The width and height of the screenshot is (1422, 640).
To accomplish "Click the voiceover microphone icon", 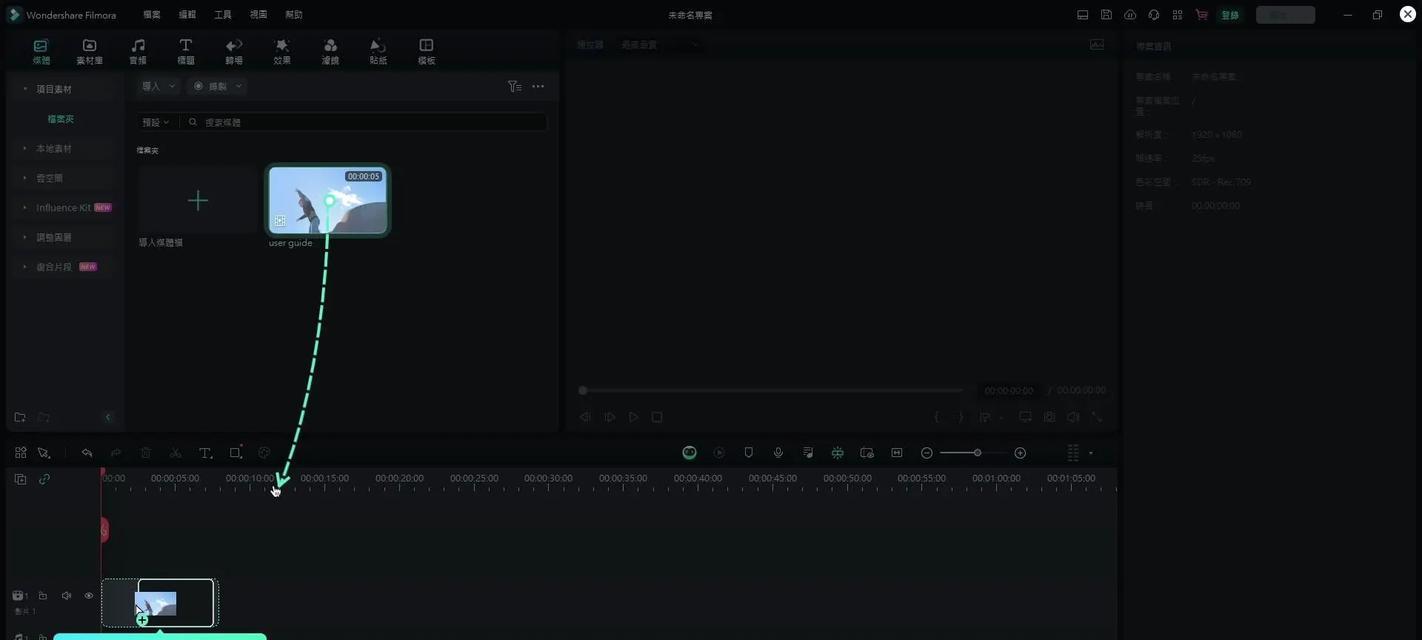I will pos(778,453).
